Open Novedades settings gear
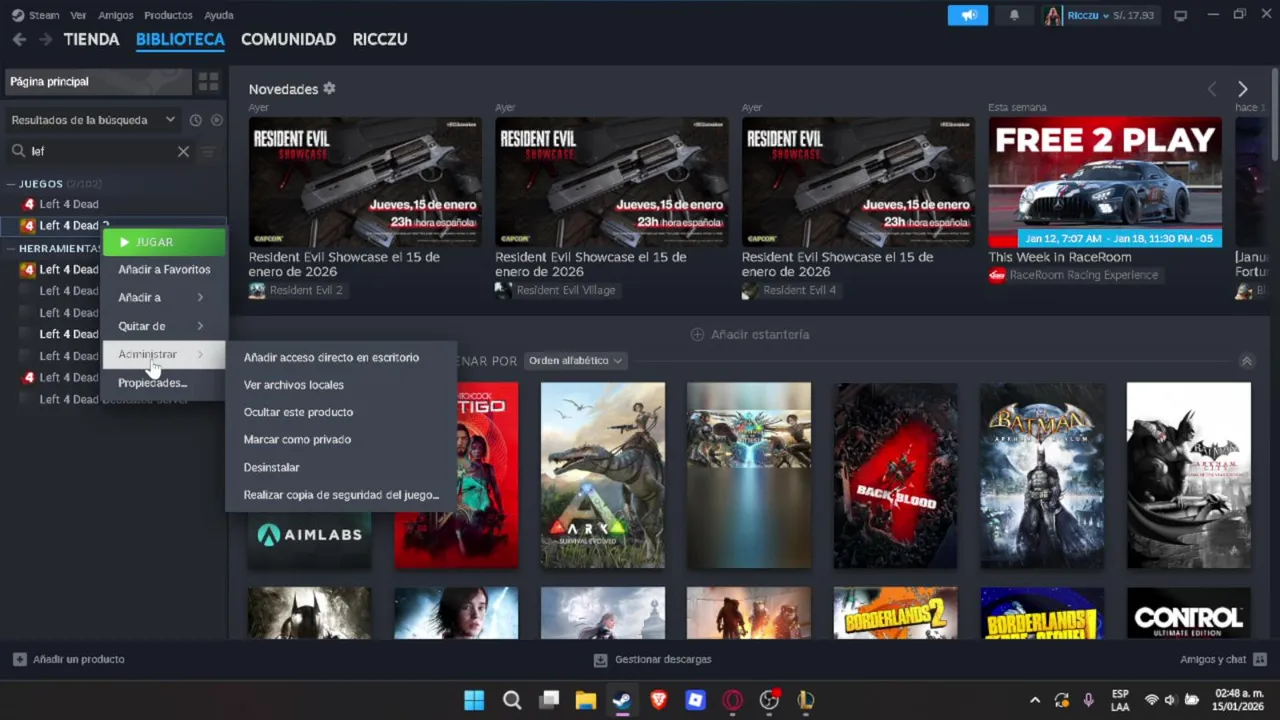This screenshot has width=1280, height=720. [x=329, y=89]
